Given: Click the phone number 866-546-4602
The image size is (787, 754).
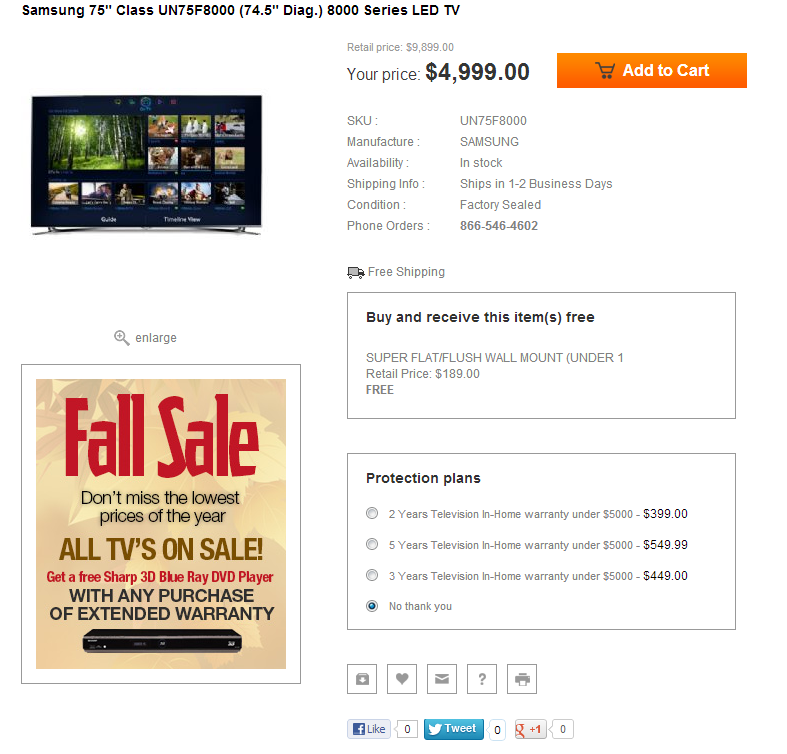Looking at the screenshot, I should coord(498,226).
